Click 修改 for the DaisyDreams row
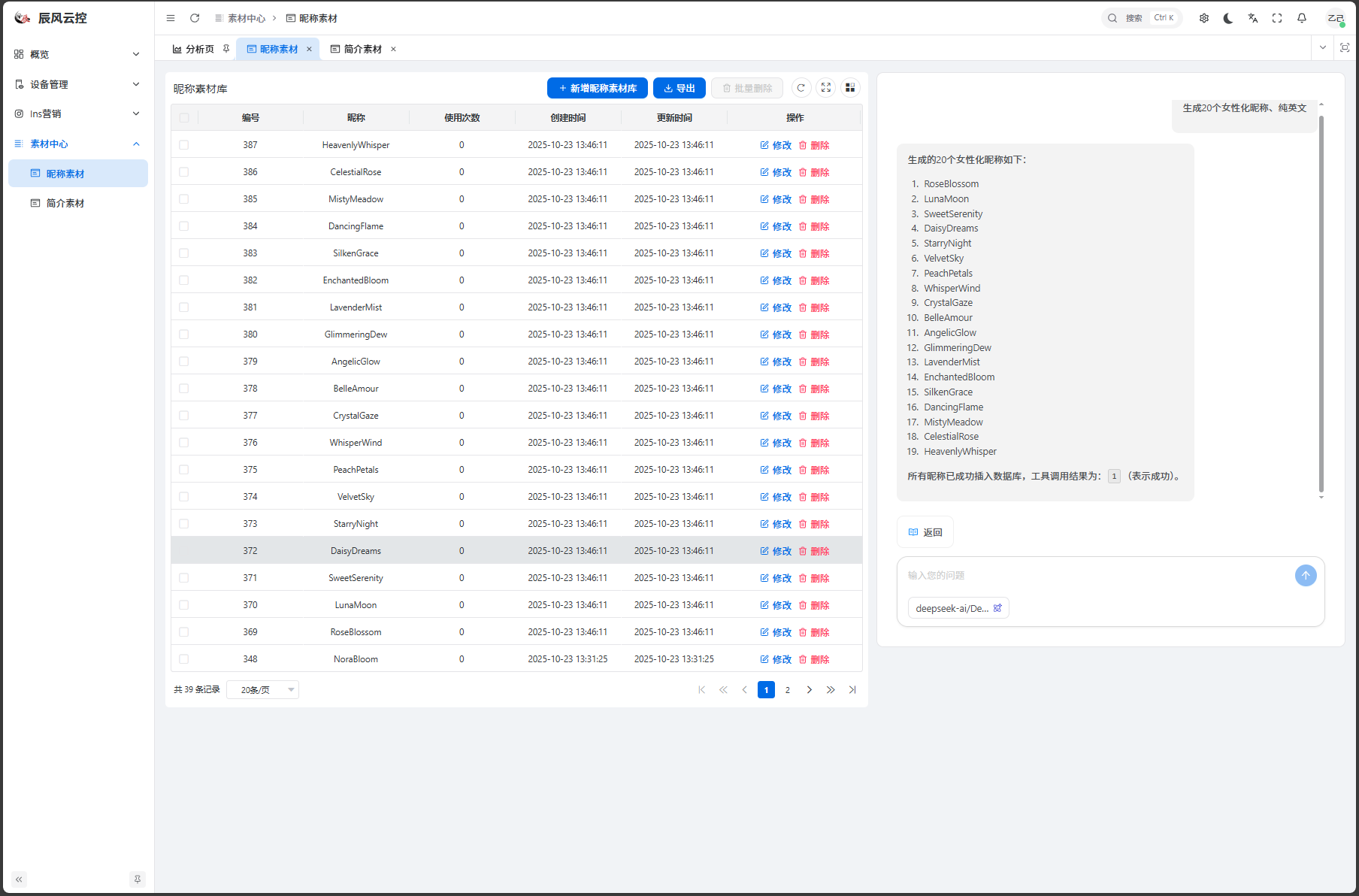 [x=776, y=551]
